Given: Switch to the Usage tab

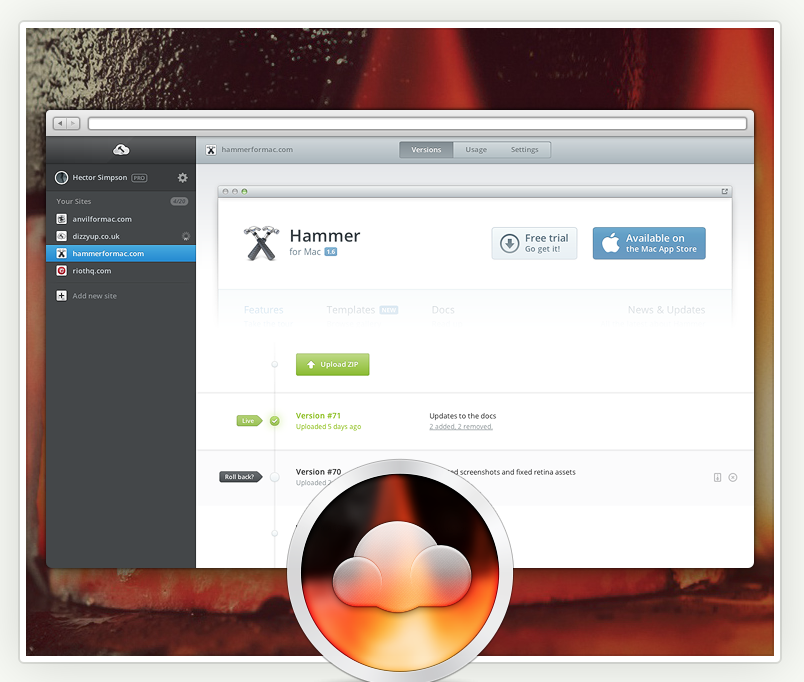Looking at the screenshot, I should pyautogui.click(x=476, y=149).
